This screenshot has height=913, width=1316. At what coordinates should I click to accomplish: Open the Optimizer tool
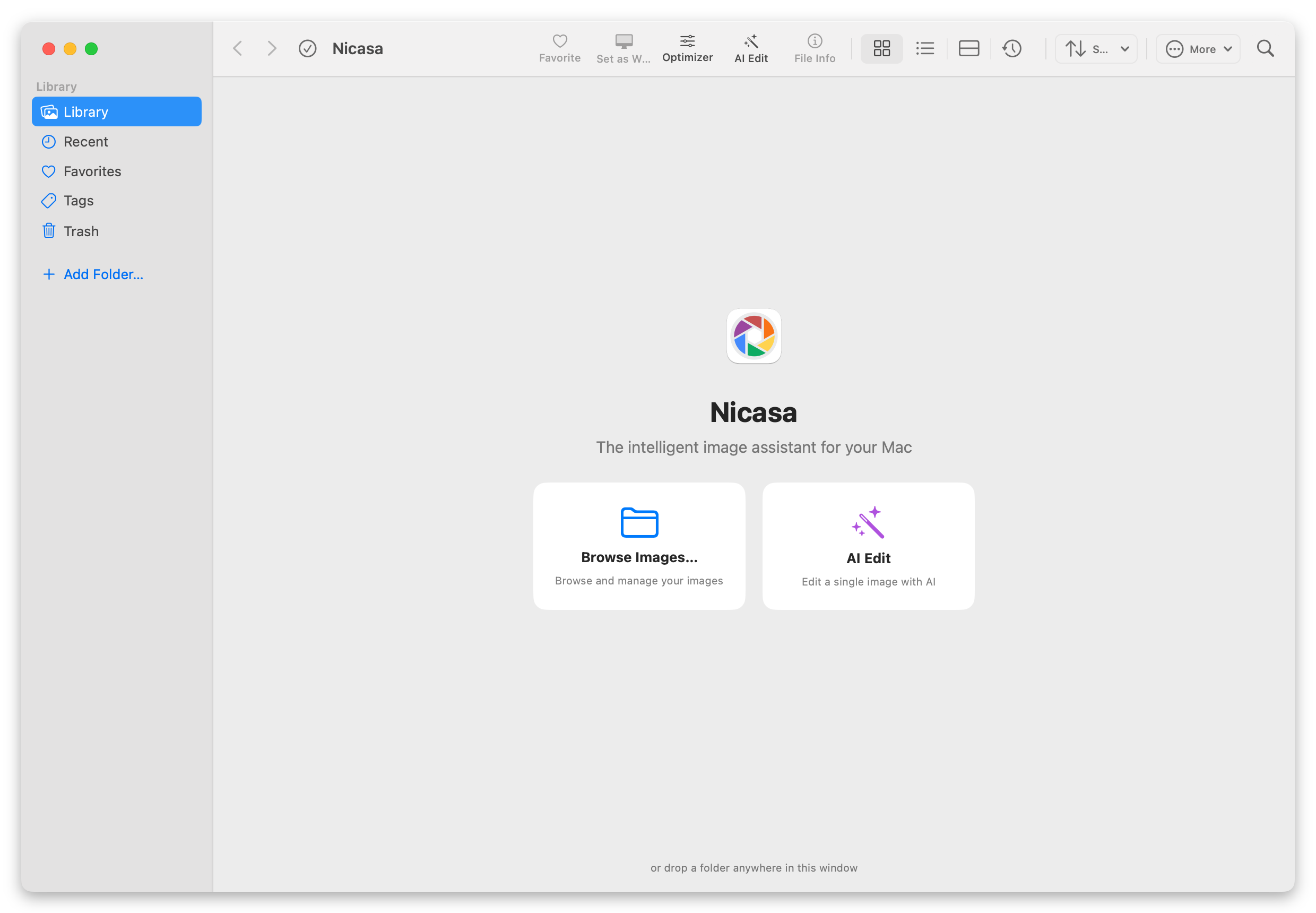[x=687, y=48]
